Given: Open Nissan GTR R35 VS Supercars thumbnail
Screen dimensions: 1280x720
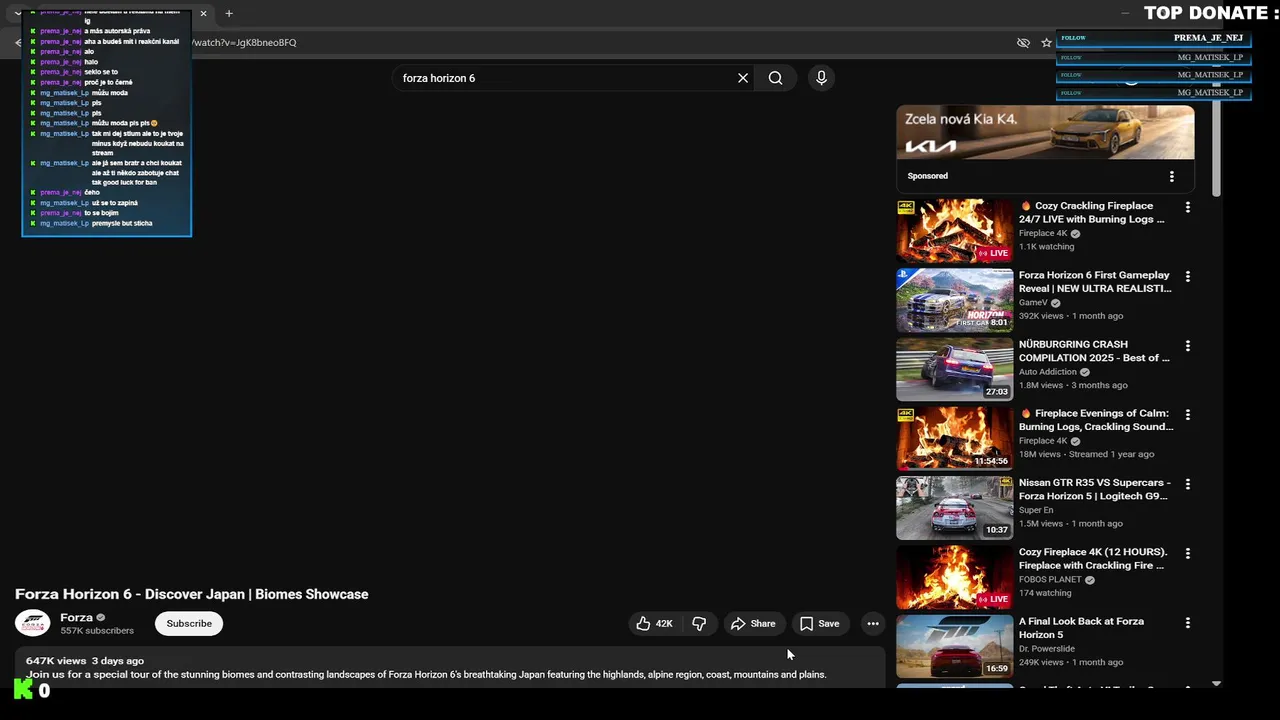Looking at the screenshot, I should click(955, 507).
